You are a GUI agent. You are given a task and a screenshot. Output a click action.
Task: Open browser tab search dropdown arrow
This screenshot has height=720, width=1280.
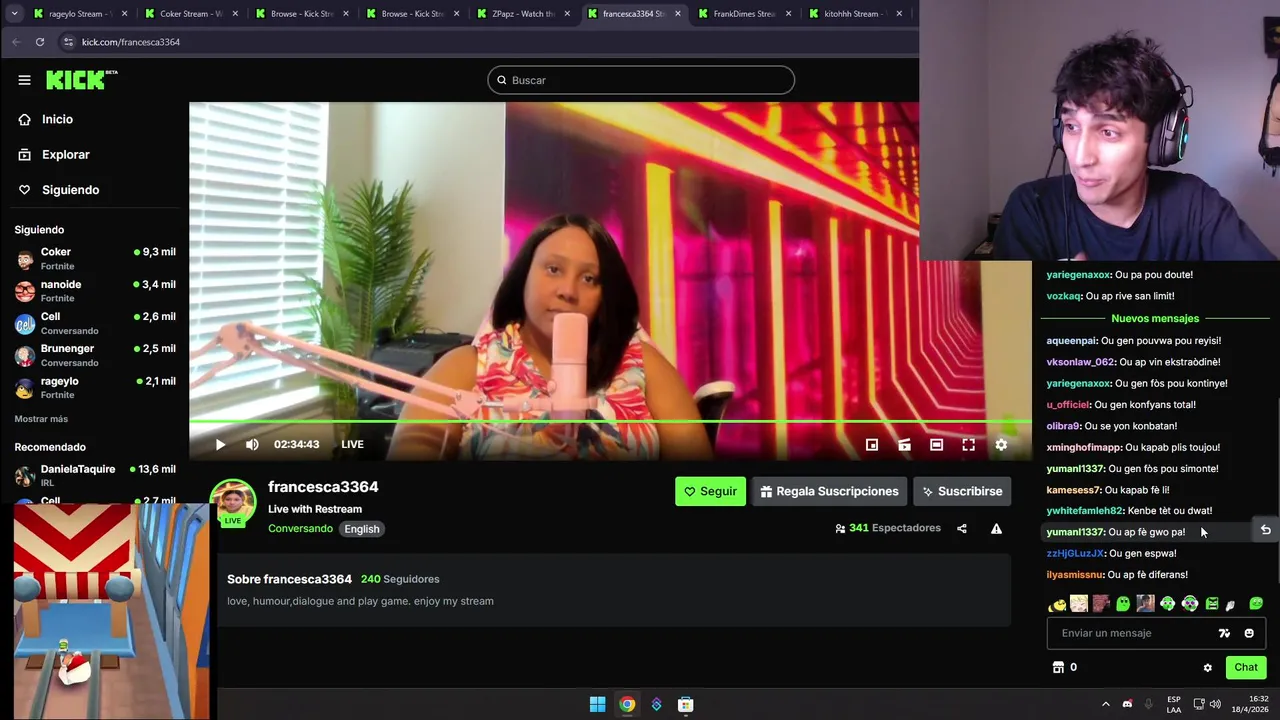[x=14, y=14]
